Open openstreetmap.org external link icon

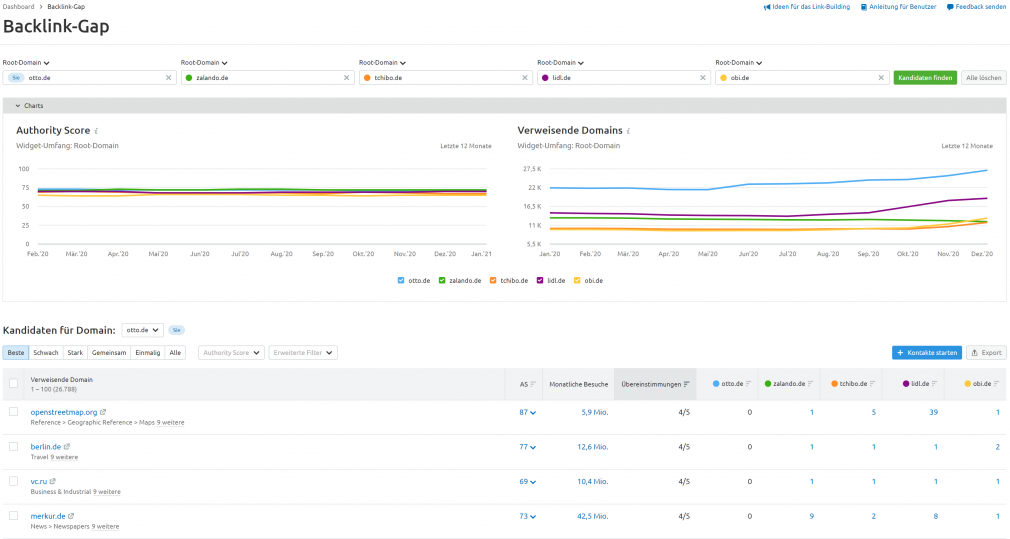coord(103,412)
